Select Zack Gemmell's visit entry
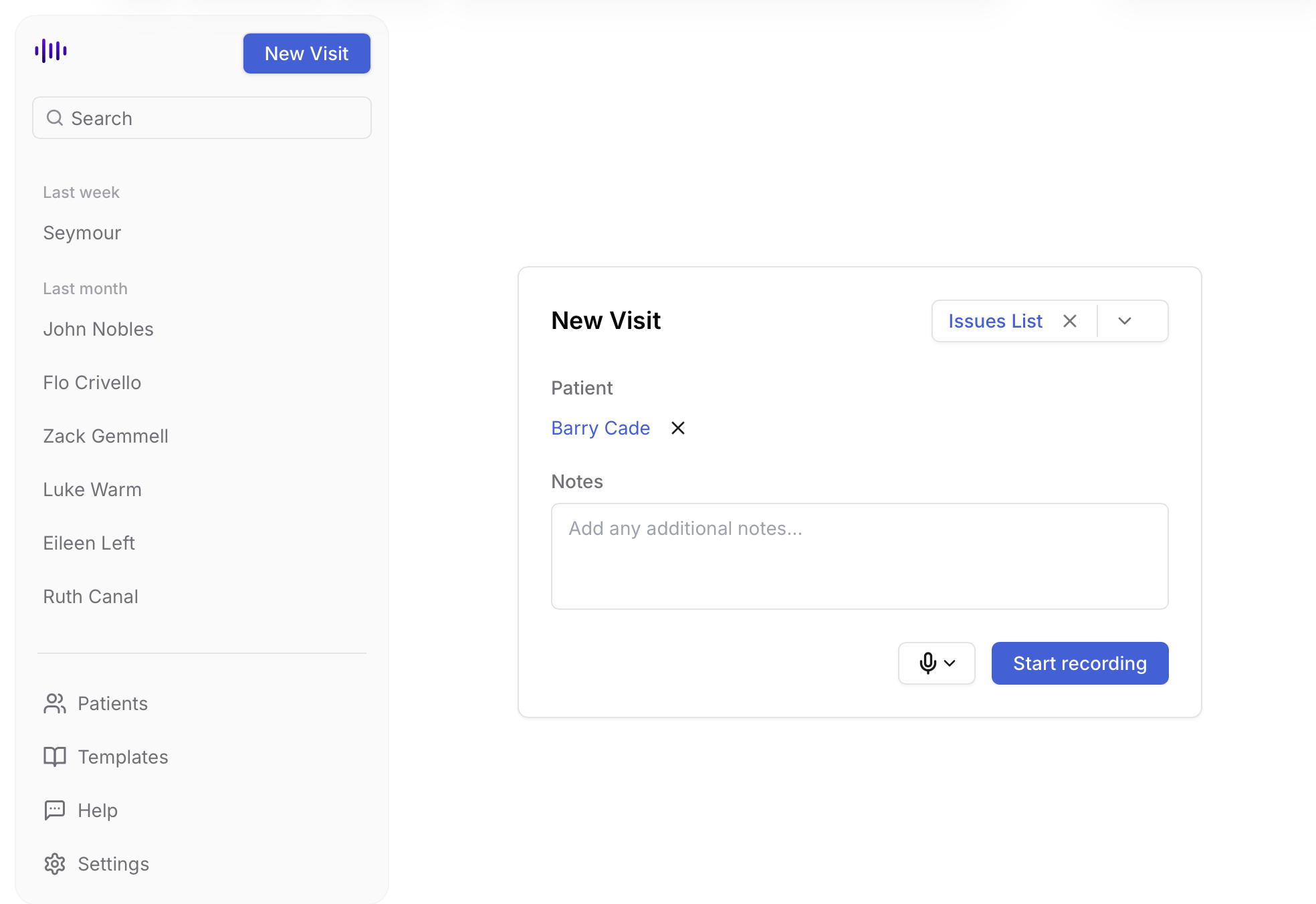The image size is (1316, 904). (106, 436)
